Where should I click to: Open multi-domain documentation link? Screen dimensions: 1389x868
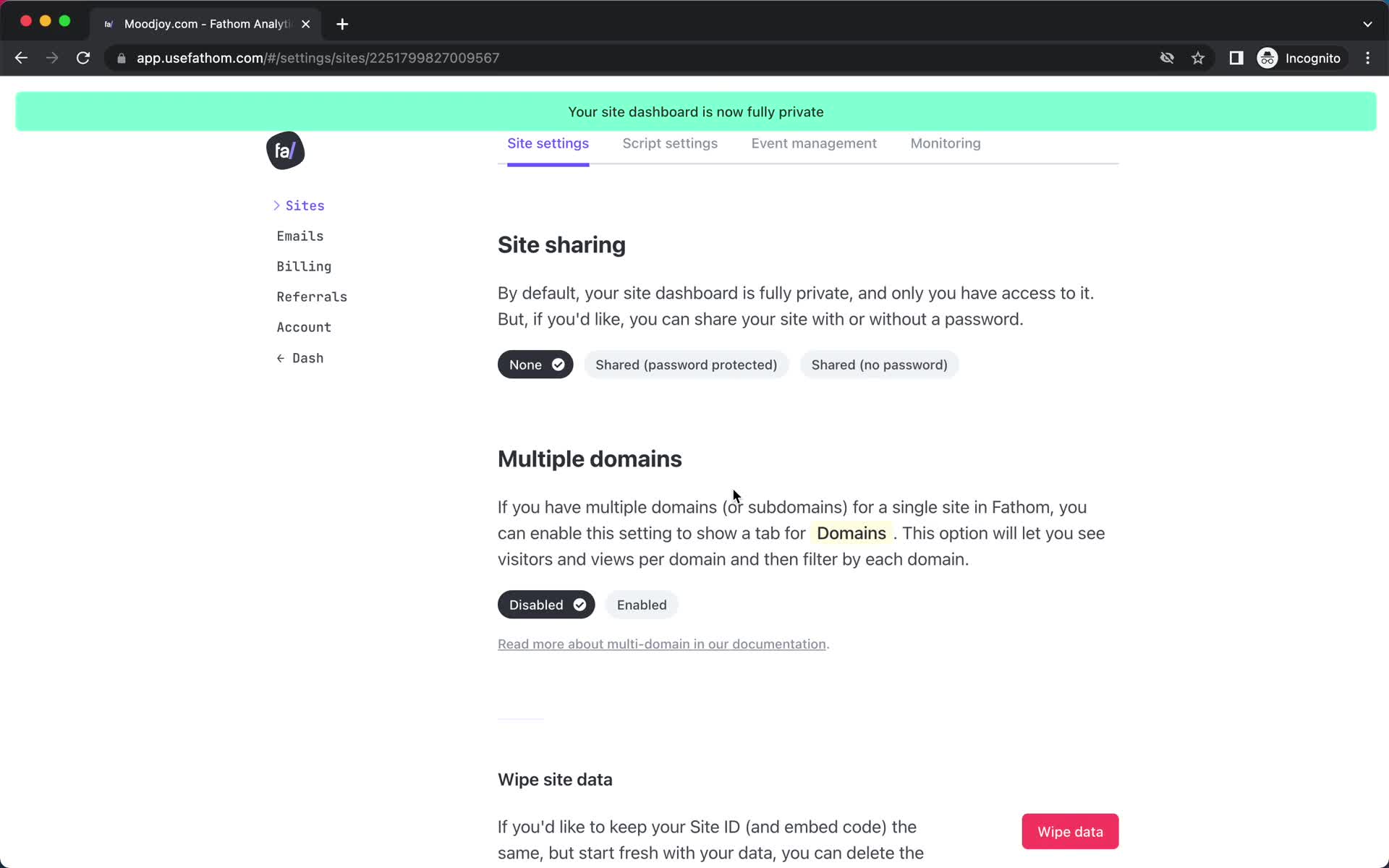coord(662,643)
